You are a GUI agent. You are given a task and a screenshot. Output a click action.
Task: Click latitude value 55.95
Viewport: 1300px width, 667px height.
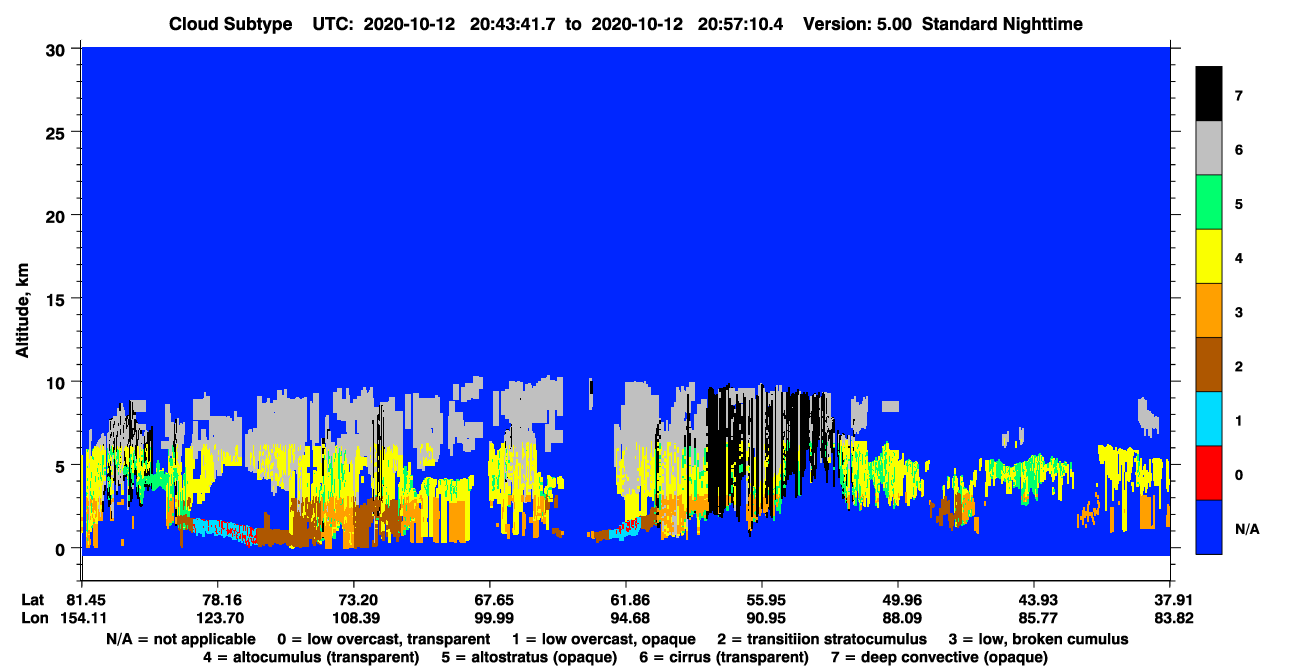(x=762, y=599)
